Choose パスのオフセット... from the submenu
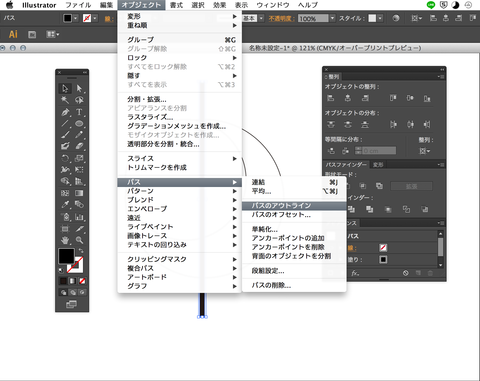This screenshot has width=480, height=381. coord(294,215)
